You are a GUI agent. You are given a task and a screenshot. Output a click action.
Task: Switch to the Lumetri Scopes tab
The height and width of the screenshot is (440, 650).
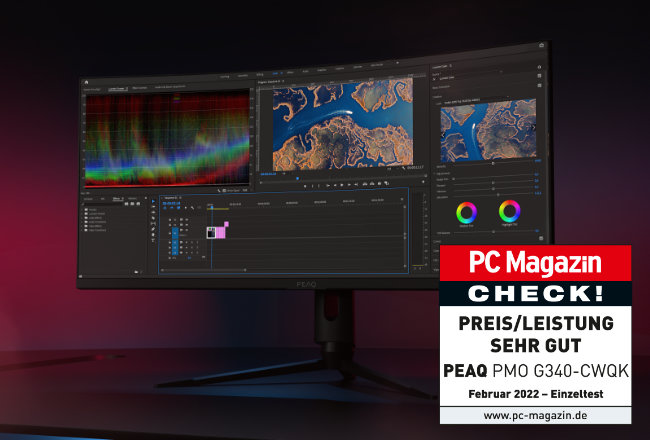117,89
